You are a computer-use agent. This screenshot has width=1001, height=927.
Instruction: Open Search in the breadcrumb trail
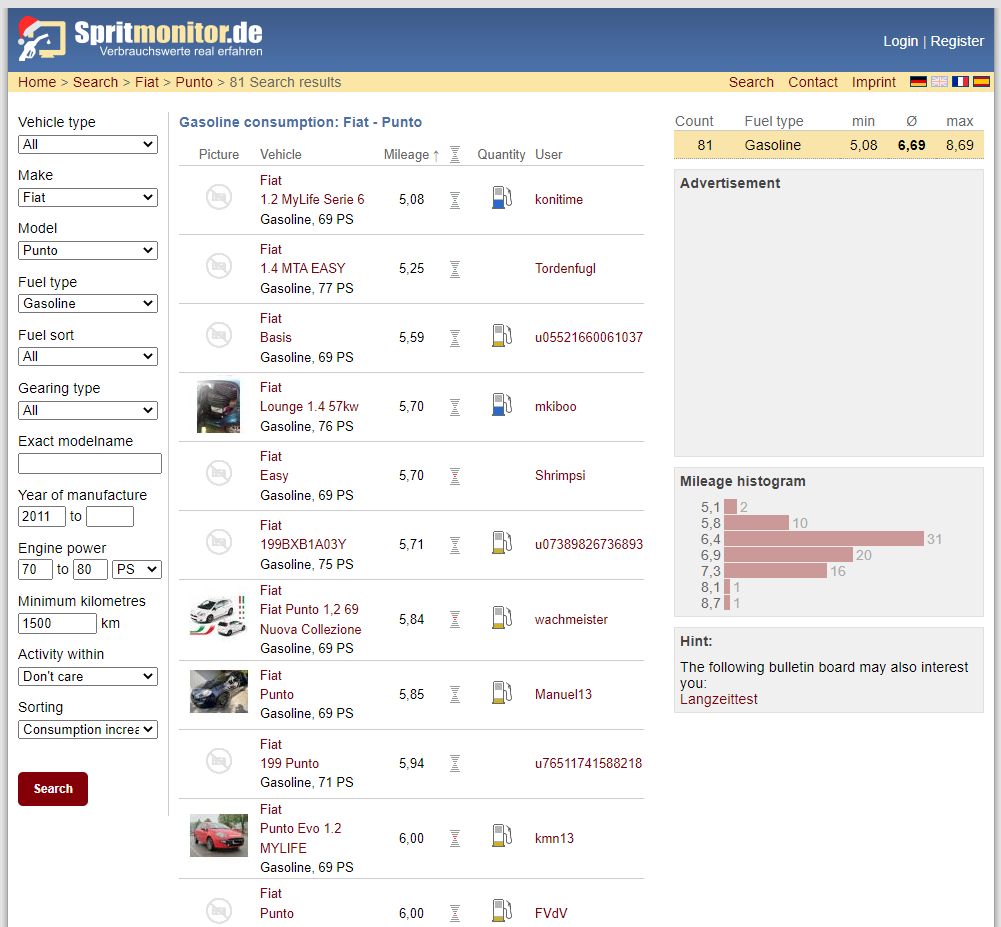click(x=95, y=82)
